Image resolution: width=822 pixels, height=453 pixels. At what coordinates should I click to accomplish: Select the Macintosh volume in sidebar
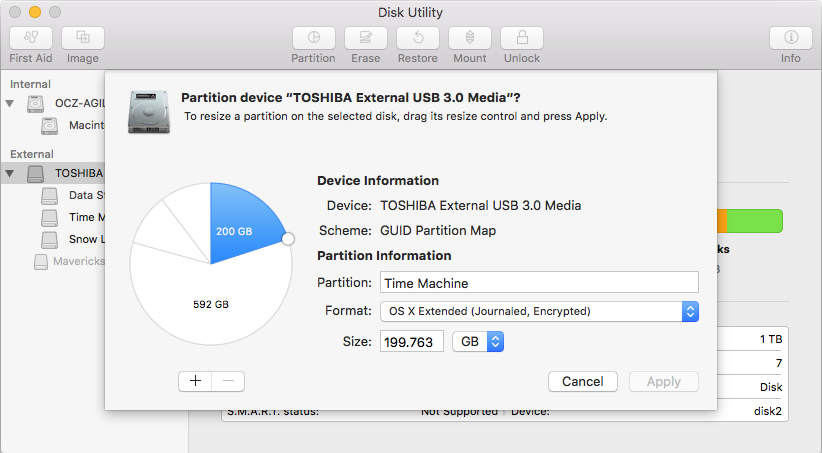[x=73, y=125]
